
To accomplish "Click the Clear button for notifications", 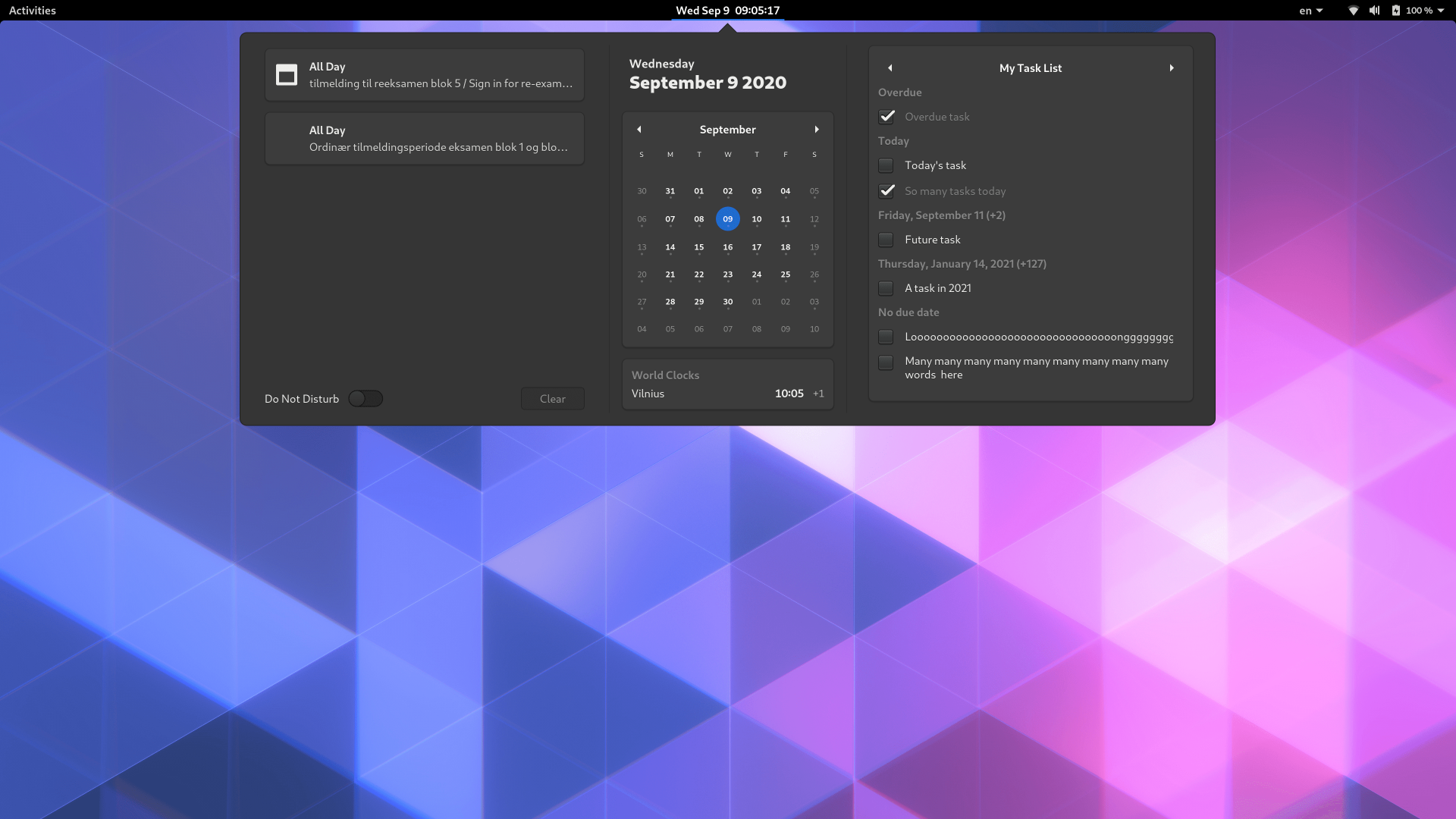I will [x=553, y=398].
